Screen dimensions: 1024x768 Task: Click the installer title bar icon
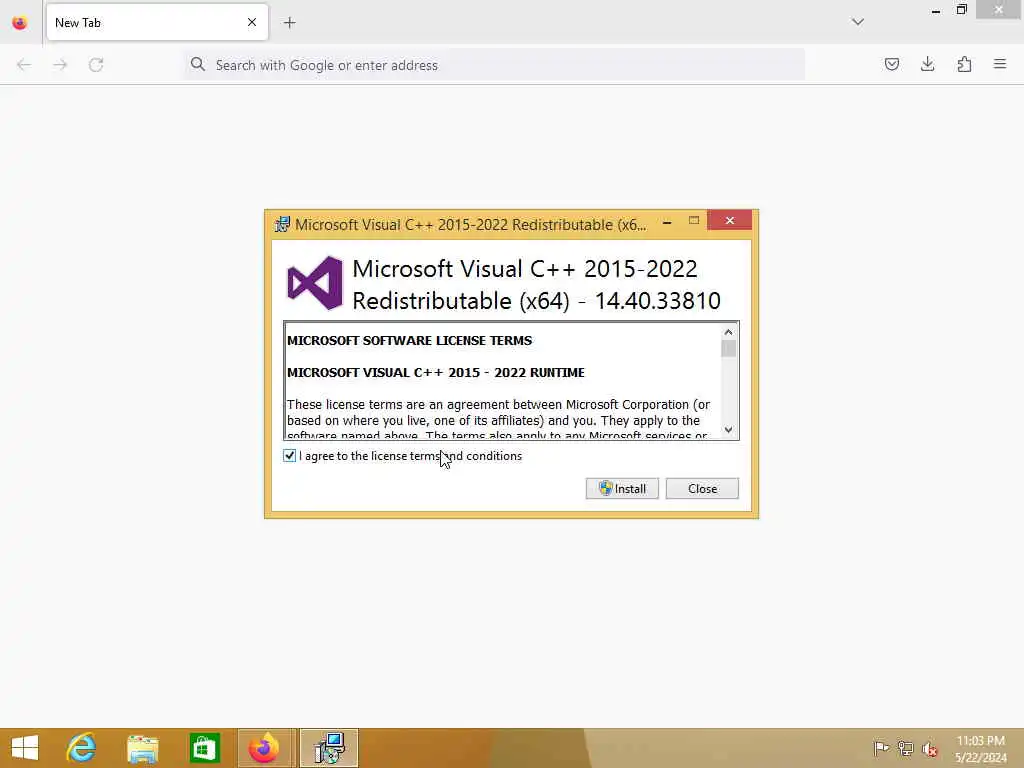click(x=282, y=224)
